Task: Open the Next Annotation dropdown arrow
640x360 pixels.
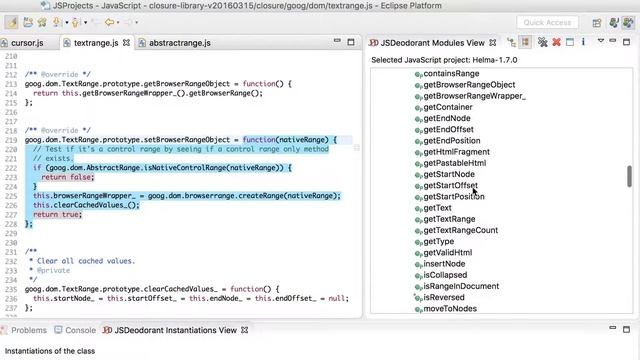Action: tap(67, 22)
